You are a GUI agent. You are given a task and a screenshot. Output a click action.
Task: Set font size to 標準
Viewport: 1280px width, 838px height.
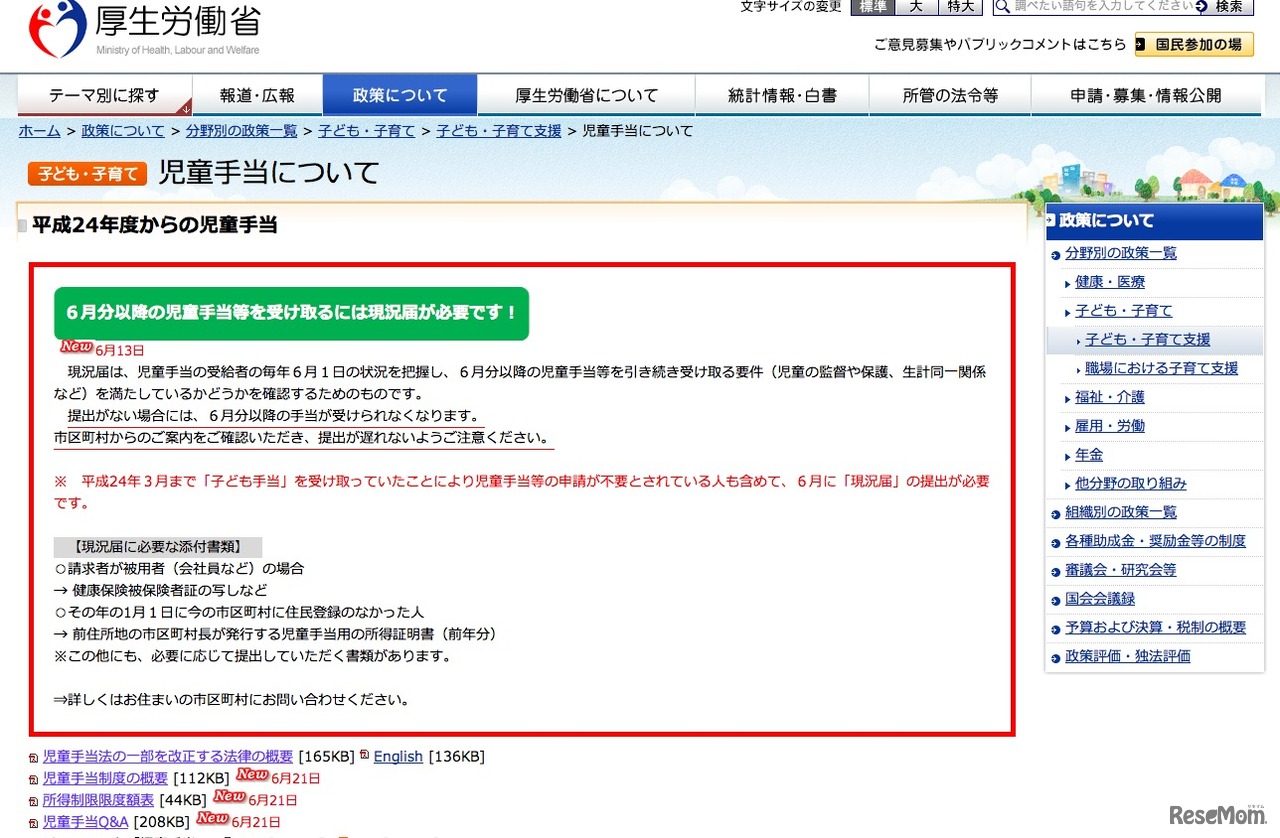(872, 6)
